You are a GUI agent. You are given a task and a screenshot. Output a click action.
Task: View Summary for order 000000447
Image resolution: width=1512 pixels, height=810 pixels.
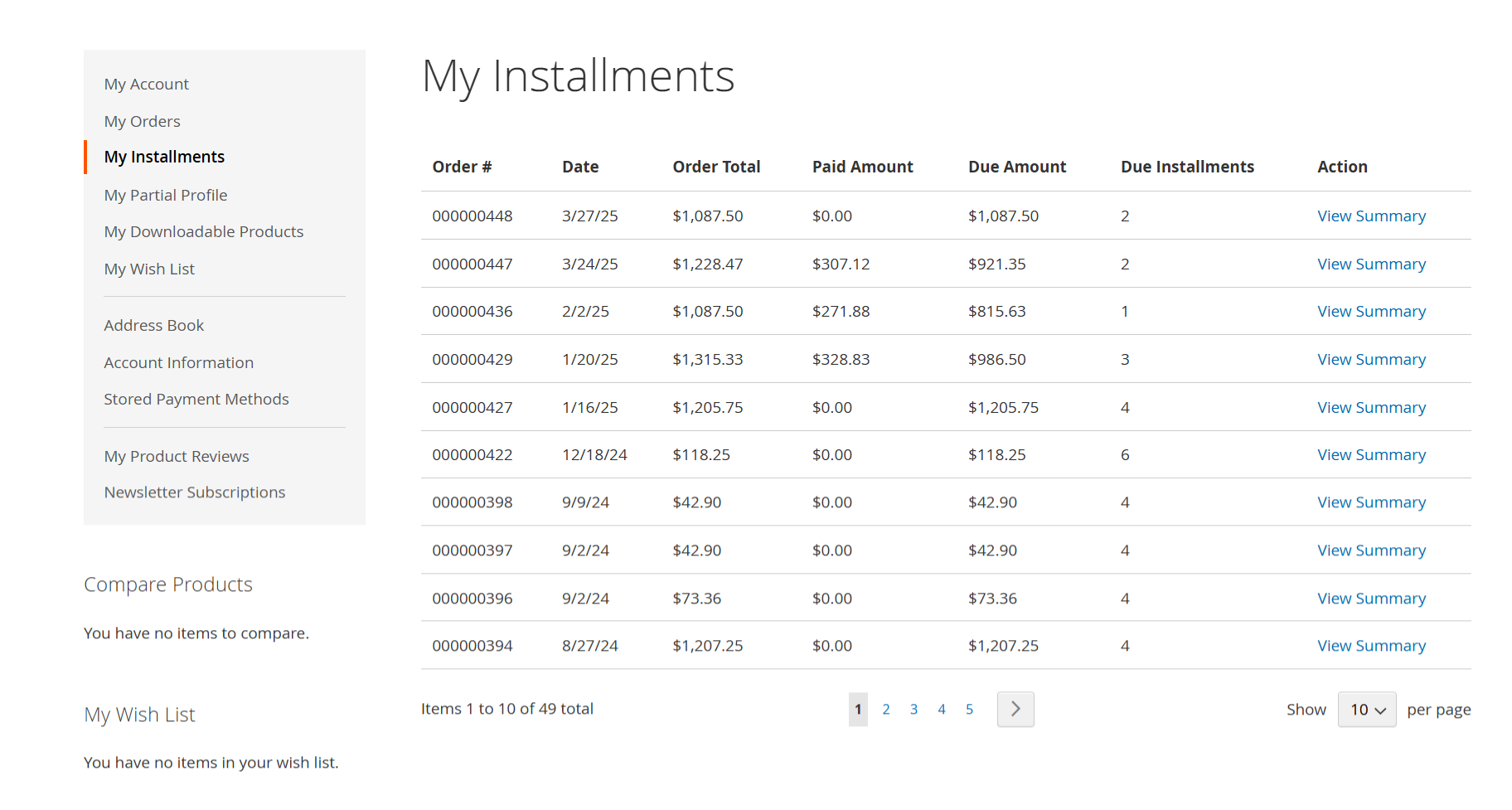pyautogui.click(x=1371, y=264)
